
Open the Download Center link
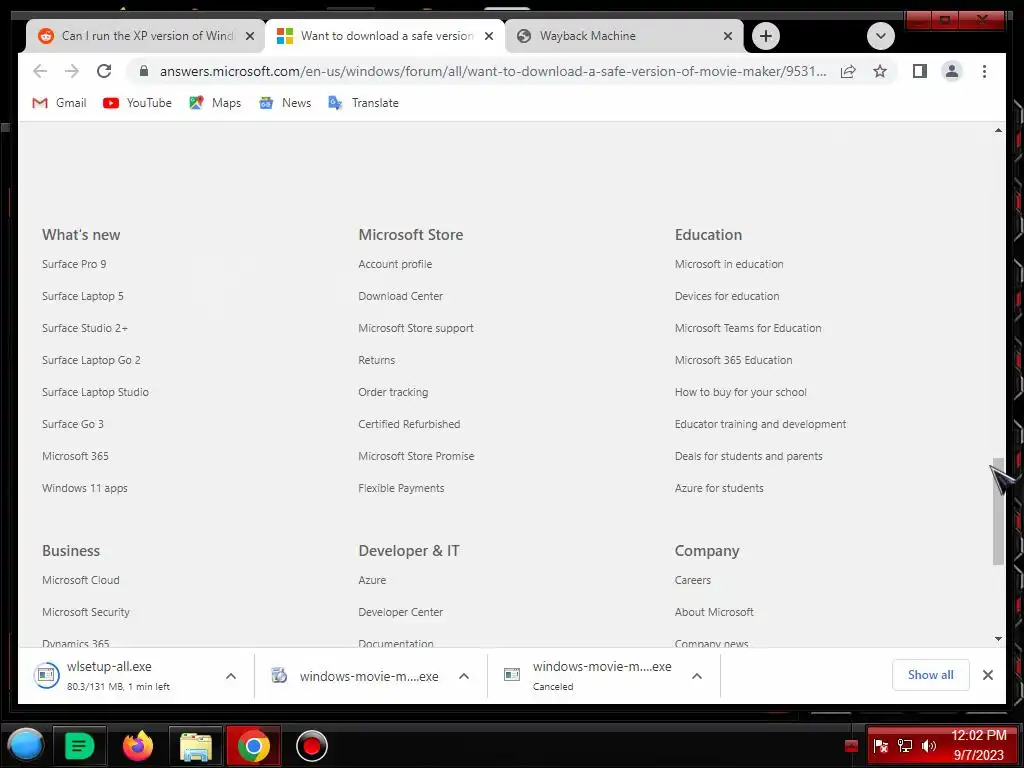tap(400, 296)
